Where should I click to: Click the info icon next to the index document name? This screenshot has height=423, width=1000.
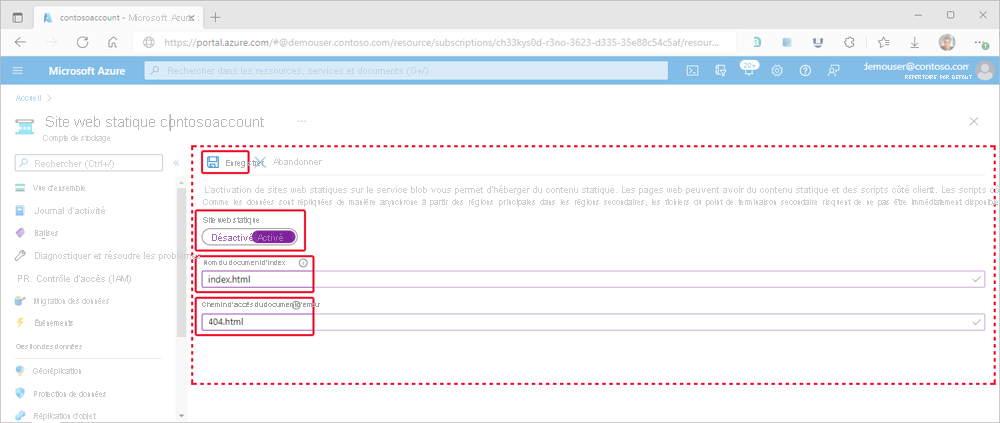click(303, 262)
